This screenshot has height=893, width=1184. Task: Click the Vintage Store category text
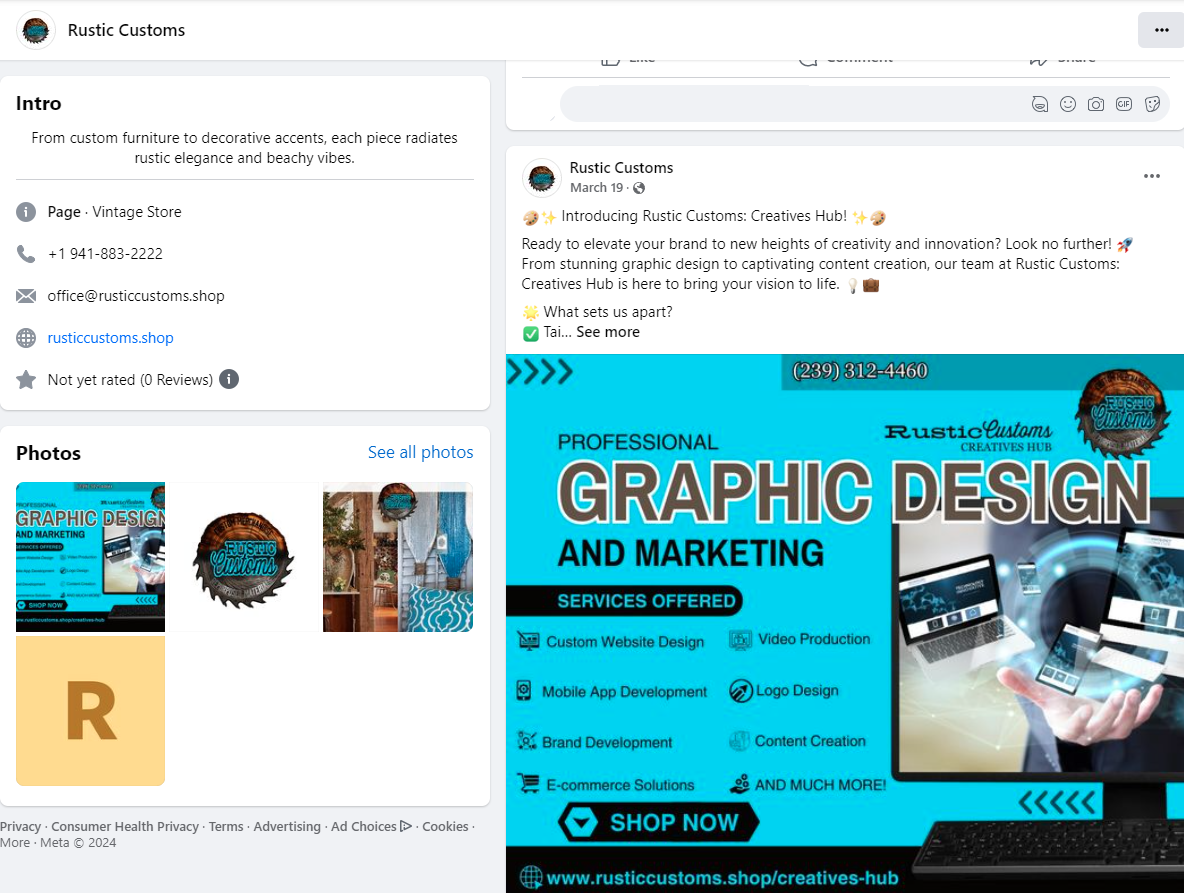[x=137, y=212]
